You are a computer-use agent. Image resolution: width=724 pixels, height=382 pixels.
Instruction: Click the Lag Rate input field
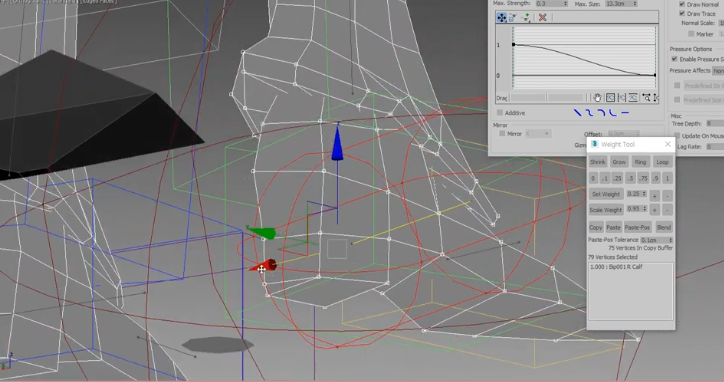(715, 146)
